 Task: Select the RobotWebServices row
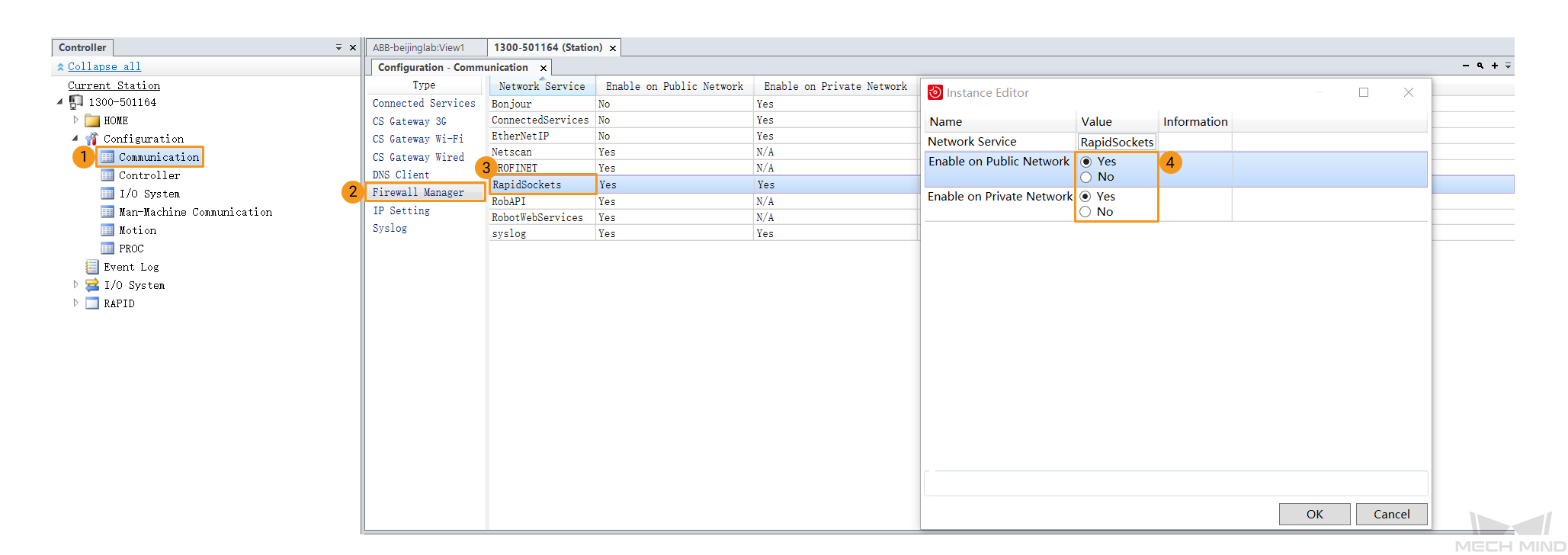coord(704,217)
